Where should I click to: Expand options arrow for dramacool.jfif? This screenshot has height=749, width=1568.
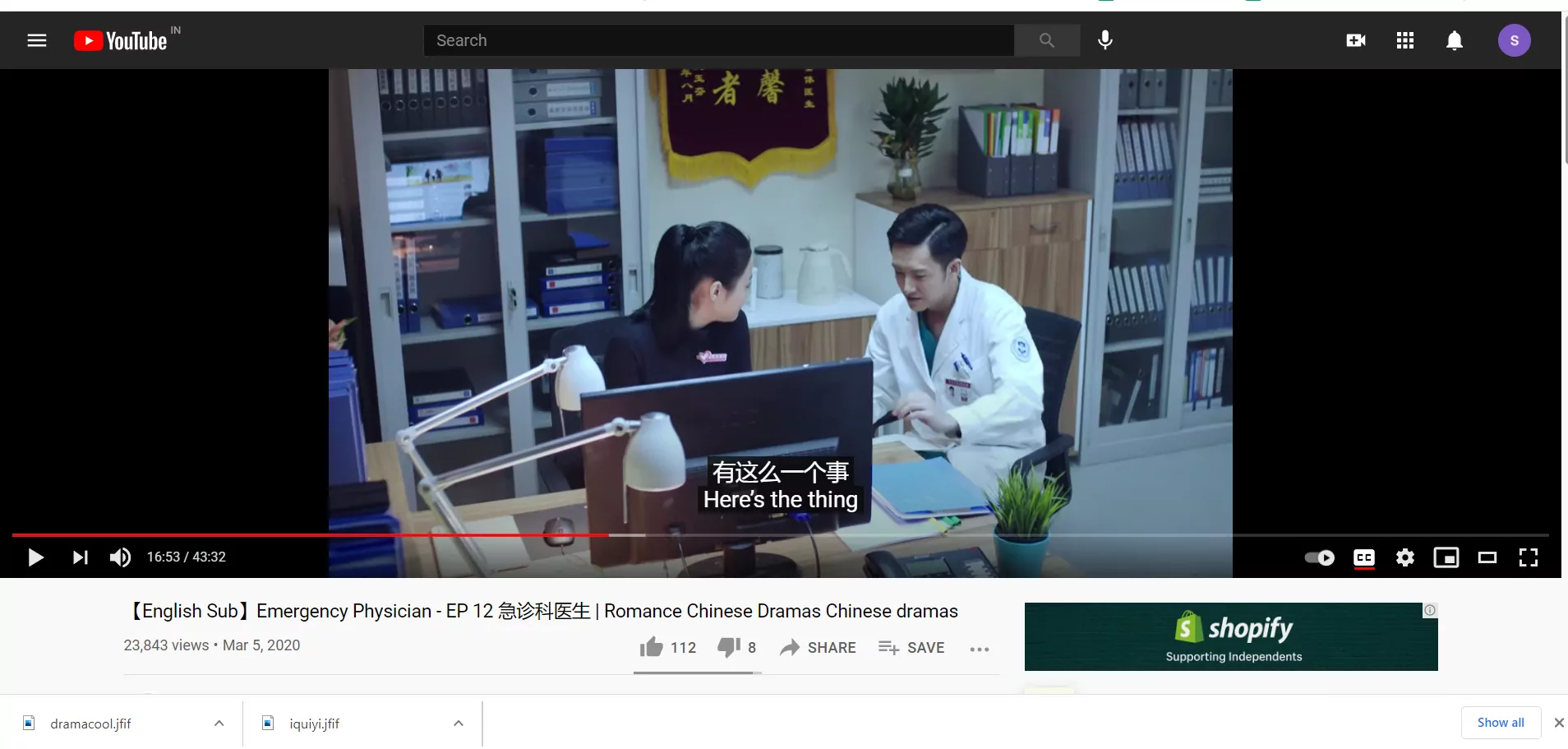pyautogui.click(x=219, y=724)
